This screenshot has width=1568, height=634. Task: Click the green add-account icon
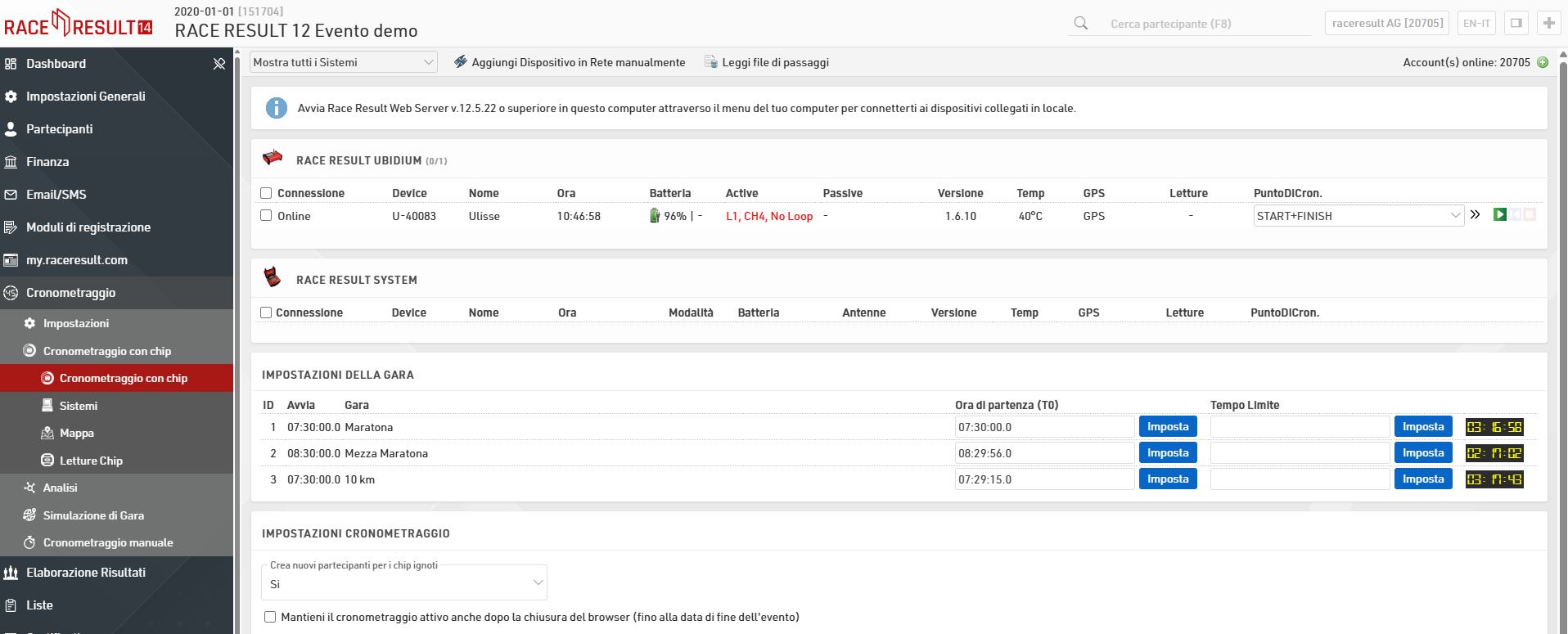[x=1543, y=62]
